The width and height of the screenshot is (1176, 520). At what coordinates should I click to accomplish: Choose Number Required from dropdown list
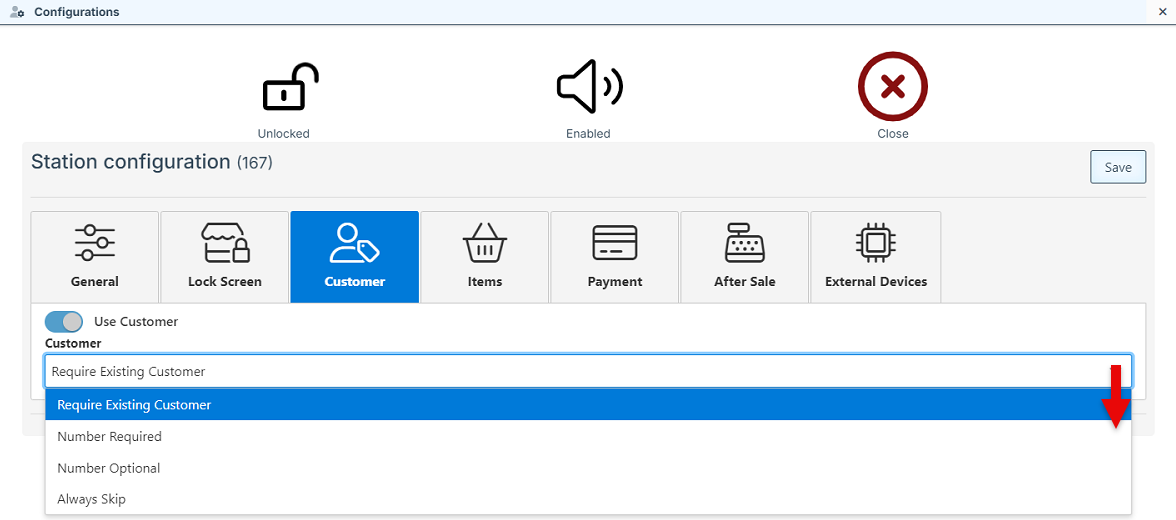(x=109, y=437)
